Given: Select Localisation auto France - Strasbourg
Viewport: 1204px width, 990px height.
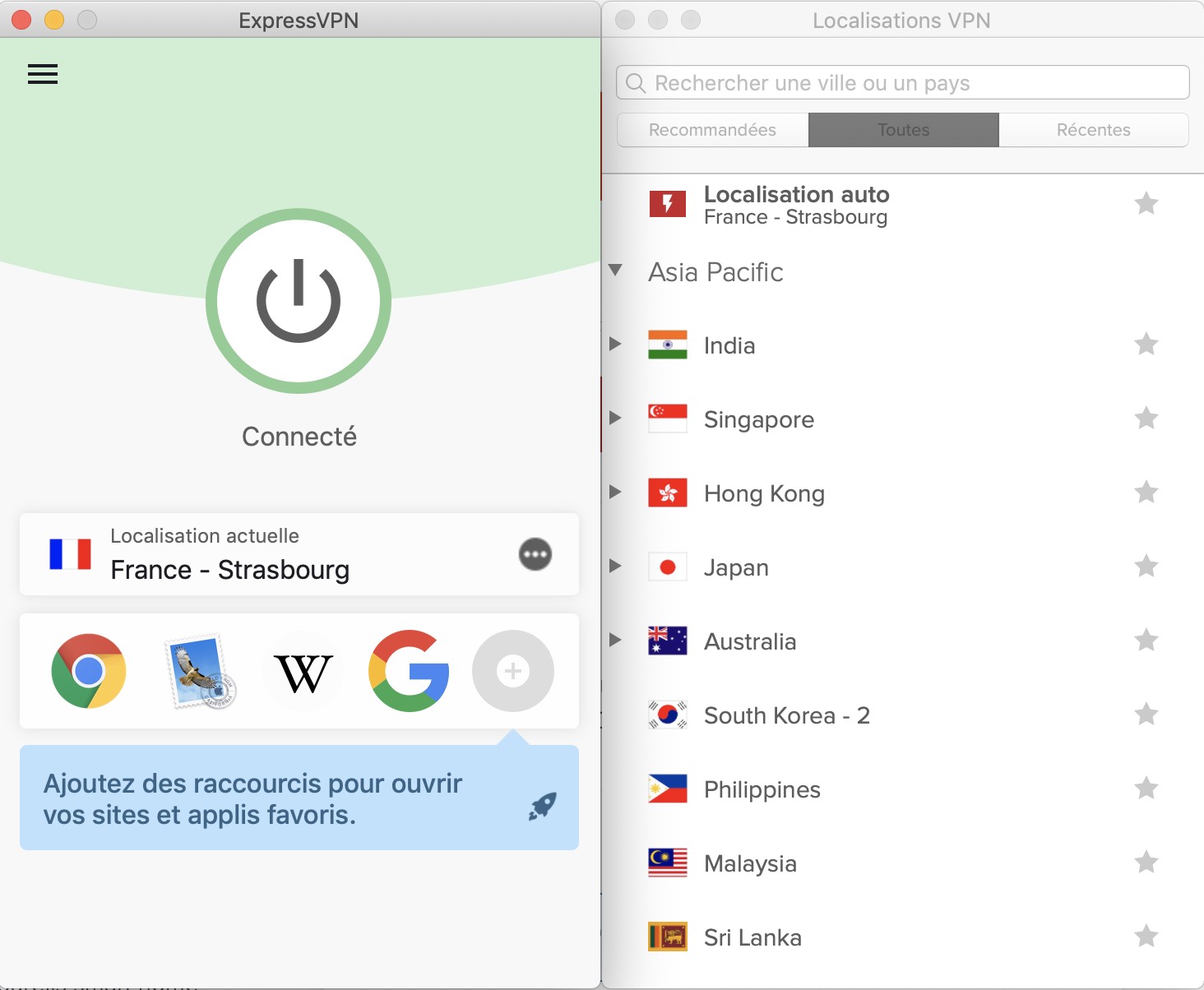Looking at the screenshot, I should pyautogui.click(x=903, y=205).
